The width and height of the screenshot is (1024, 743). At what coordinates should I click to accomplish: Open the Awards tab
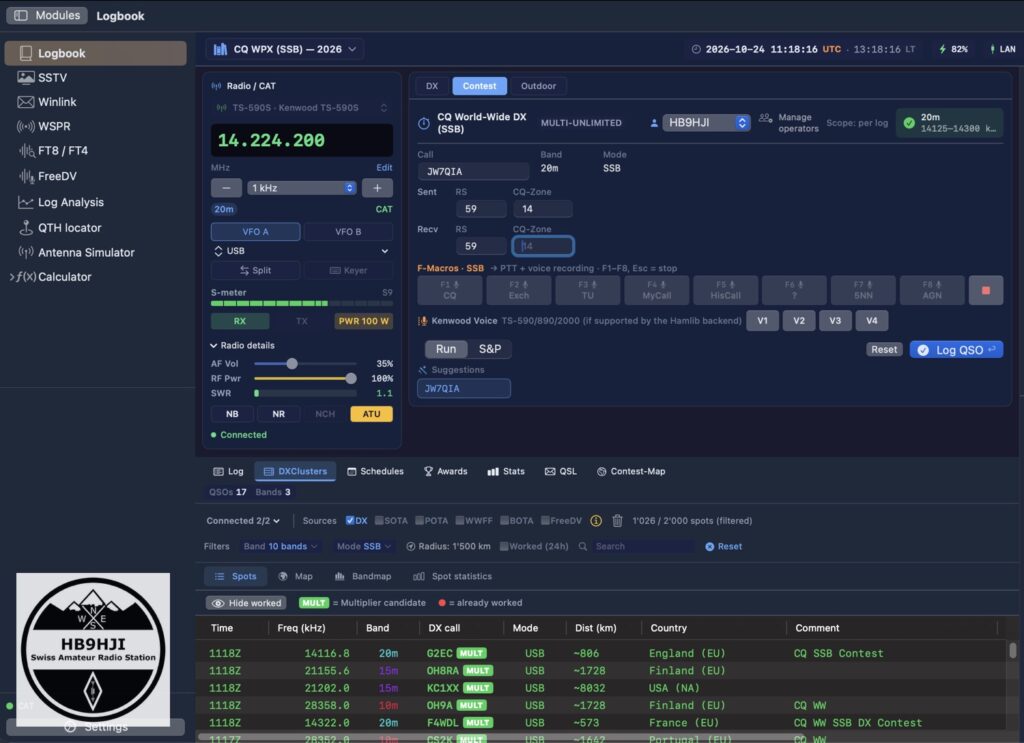pyautogui.click(x=445, y=471)
